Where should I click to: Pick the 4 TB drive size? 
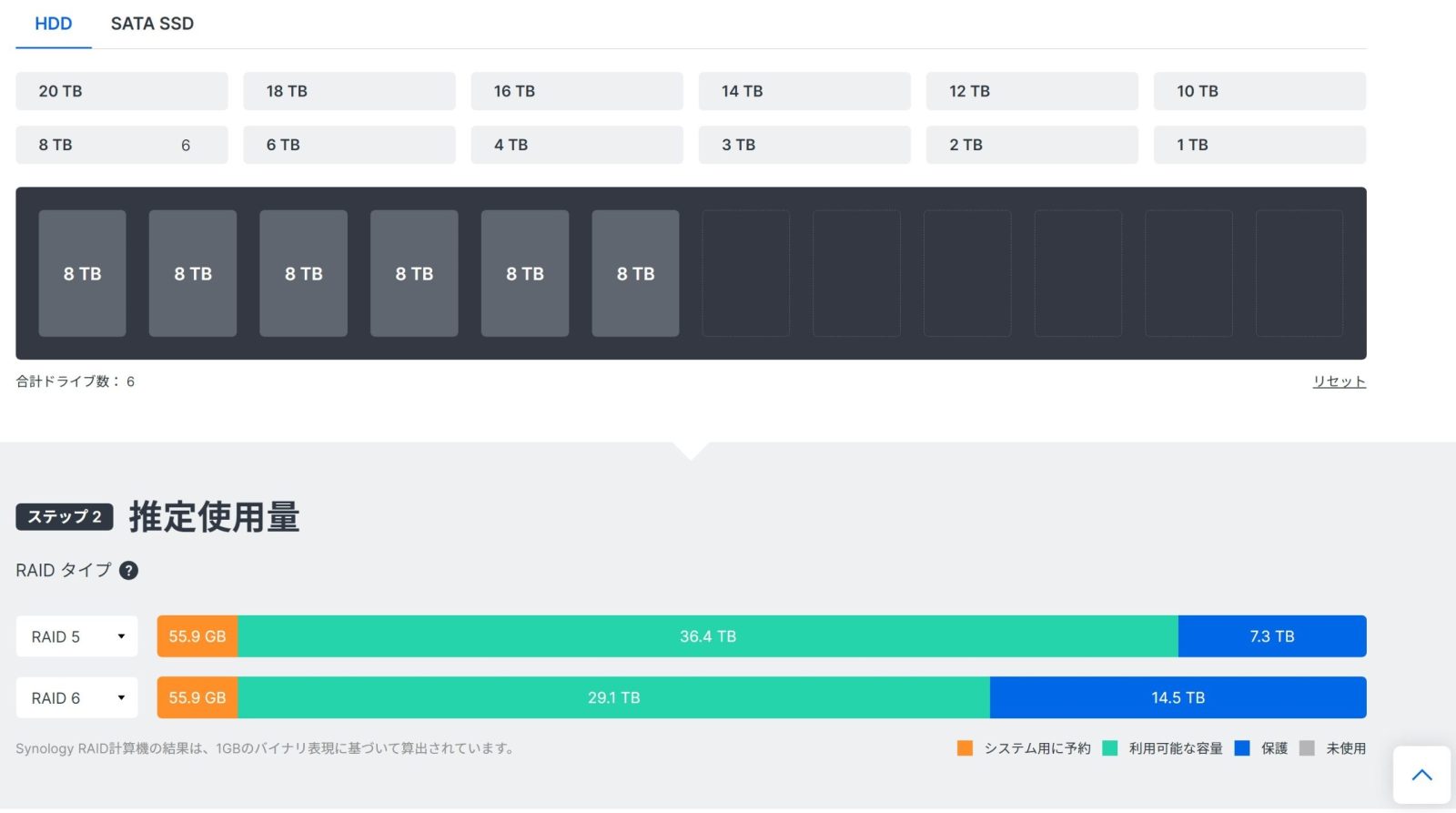pos(576,145)
